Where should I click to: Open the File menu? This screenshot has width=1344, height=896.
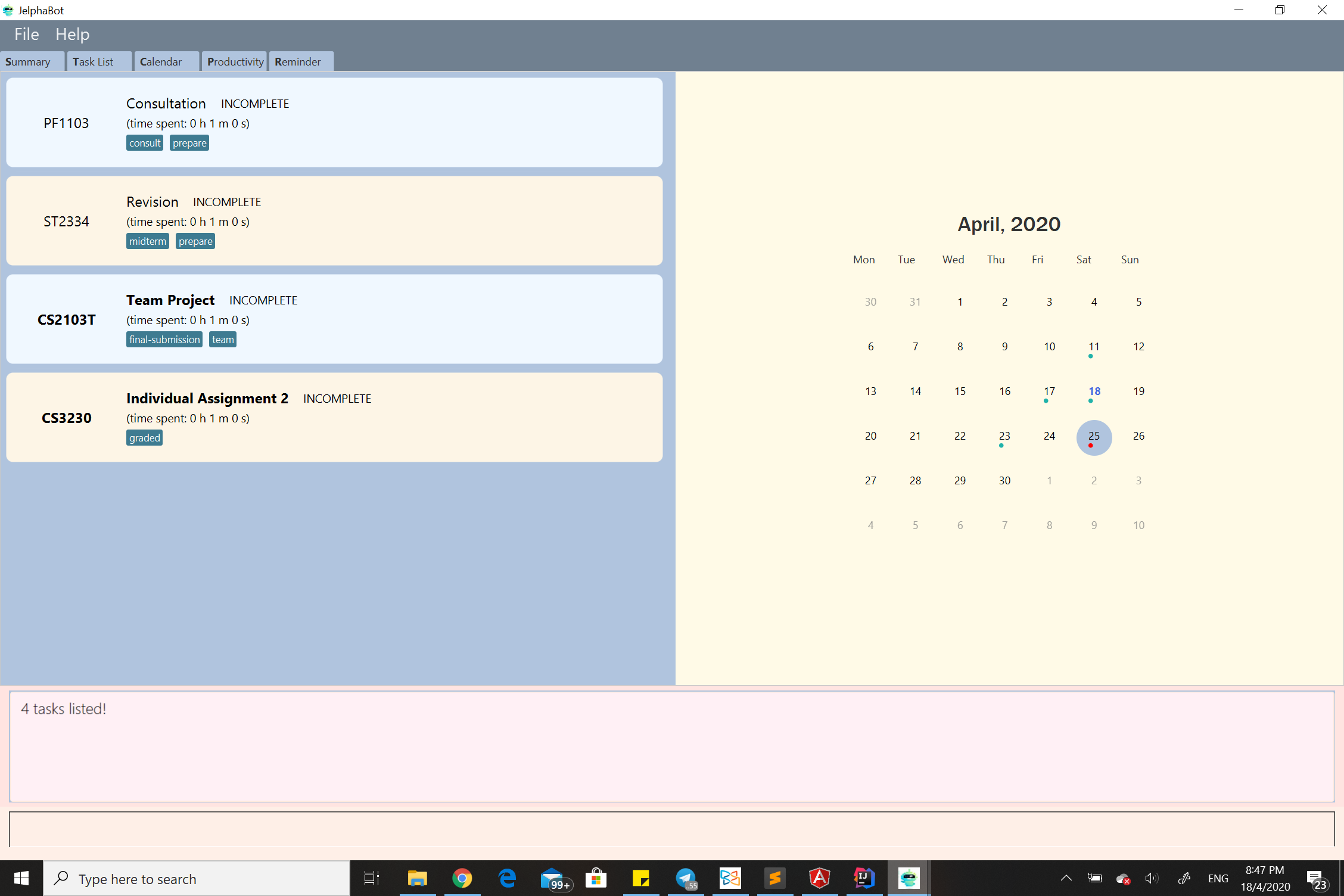point(26,35)
